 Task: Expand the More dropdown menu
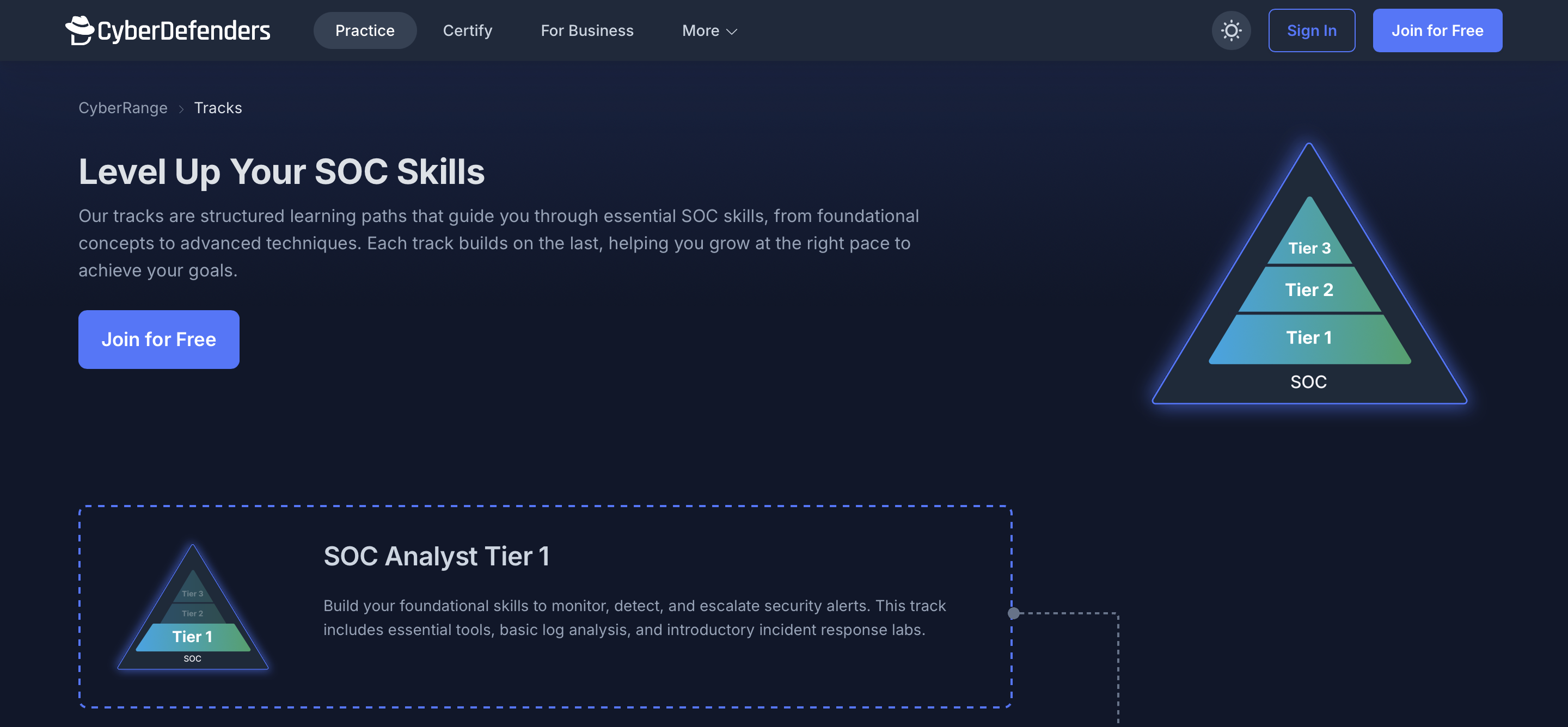click(x=710, y=30)
